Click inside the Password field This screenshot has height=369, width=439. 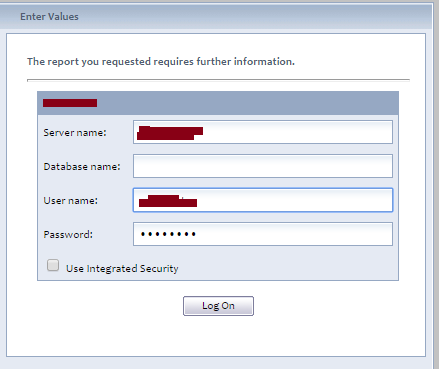tap(263, 234)
